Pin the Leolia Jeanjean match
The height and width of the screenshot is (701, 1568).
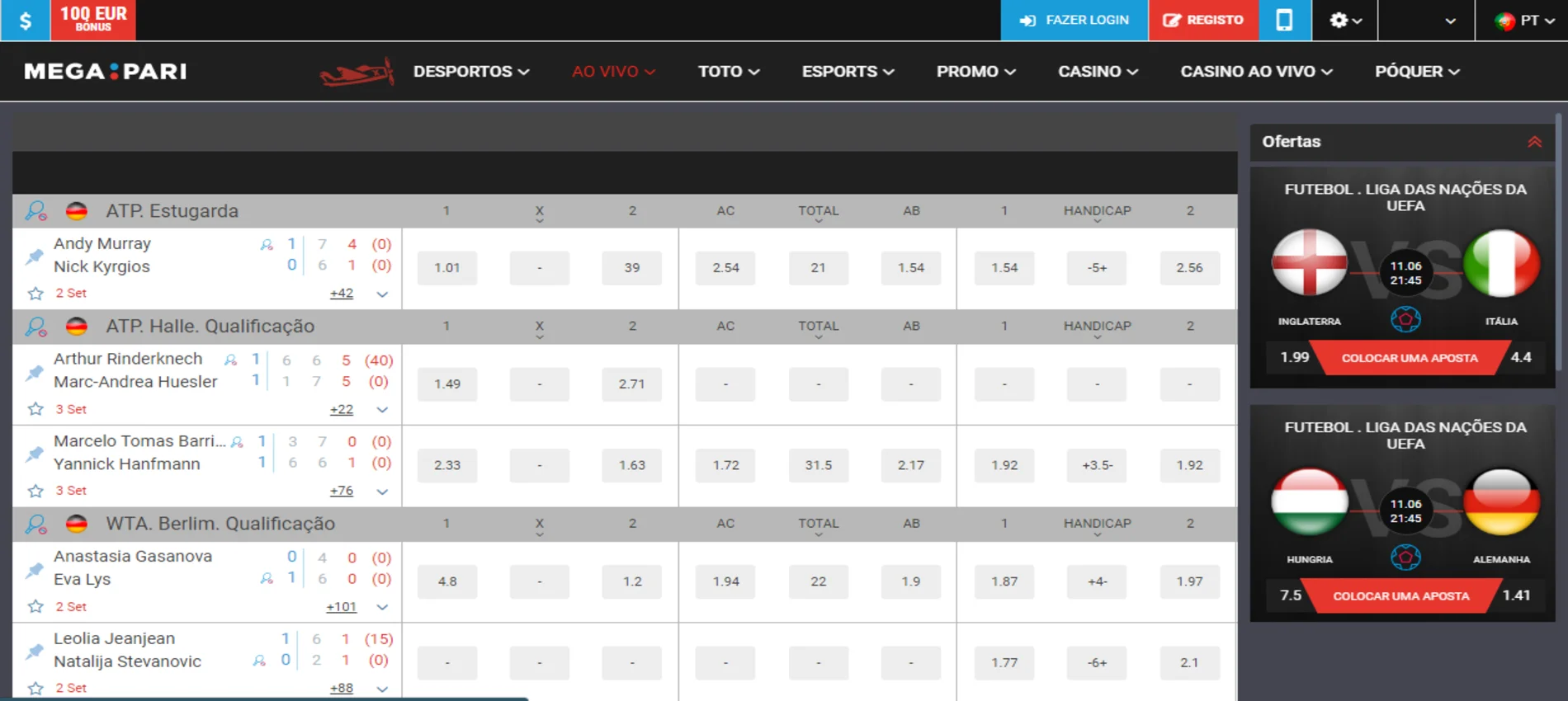35,651
